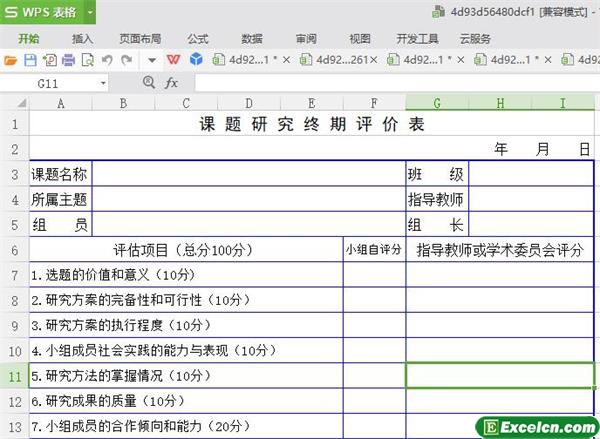Click the blue cube icon
This screenshot has width=600, height=439.
click(196, 59)
